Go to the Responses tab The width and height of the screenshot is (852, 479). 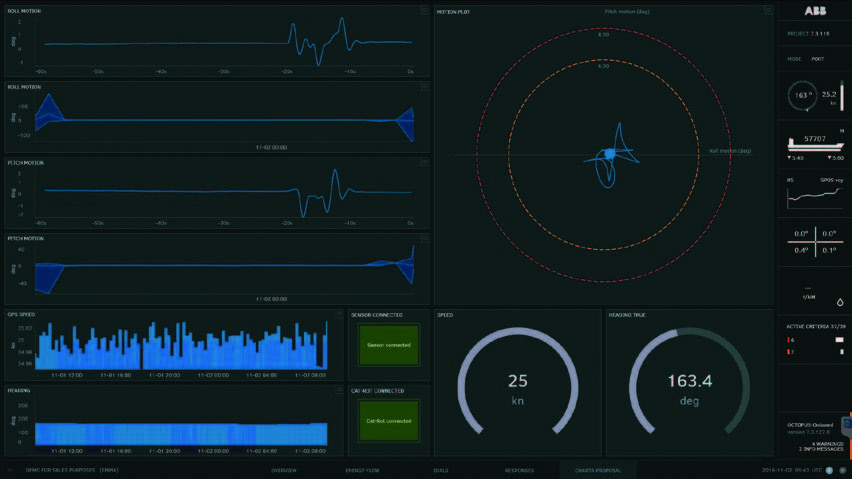tap(519, 470)
